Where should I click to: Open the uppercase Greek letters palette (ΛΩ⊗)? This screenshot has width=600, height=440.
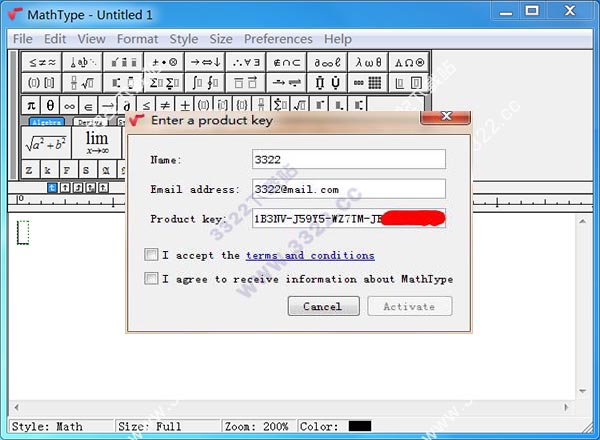coord(409,62)
